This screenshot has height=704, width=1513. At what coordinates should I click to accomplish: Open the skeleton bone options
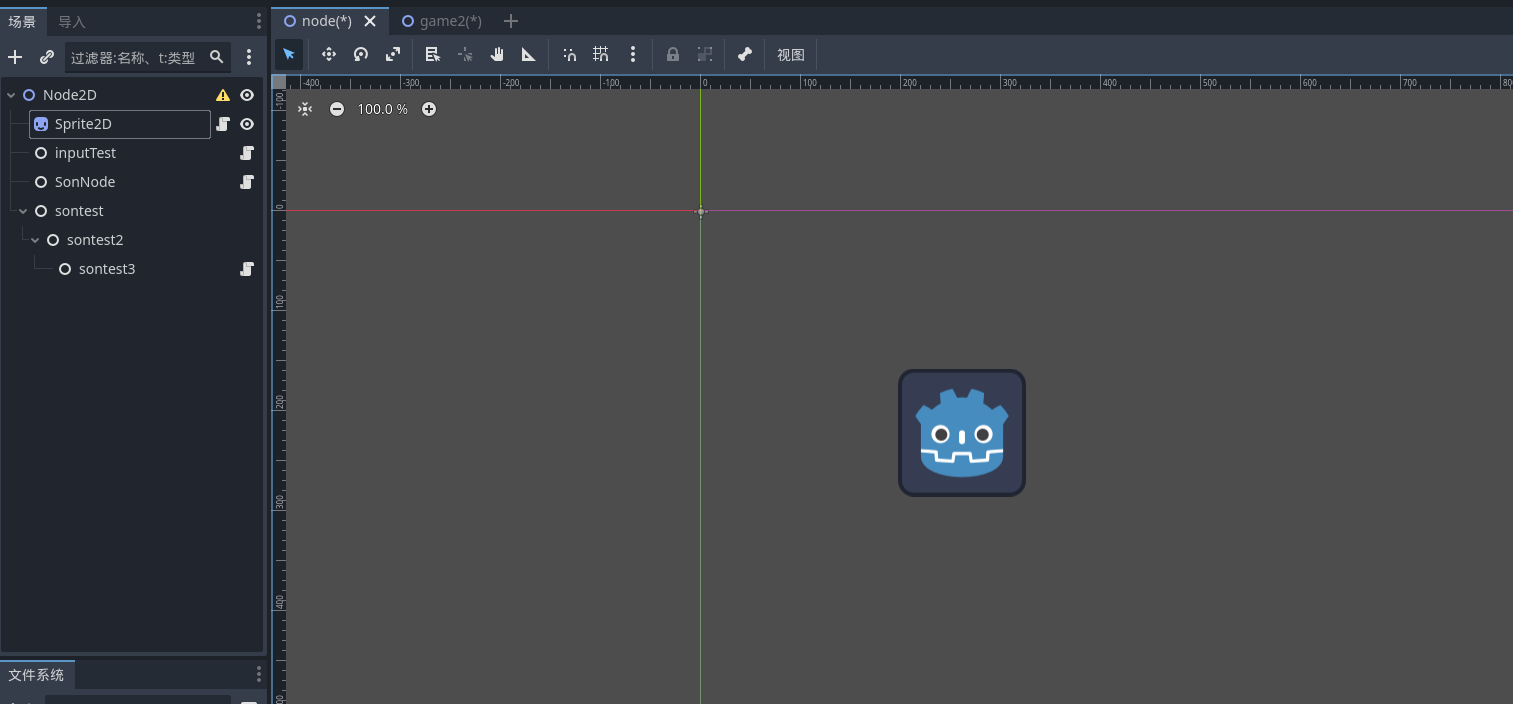point(745,54)
